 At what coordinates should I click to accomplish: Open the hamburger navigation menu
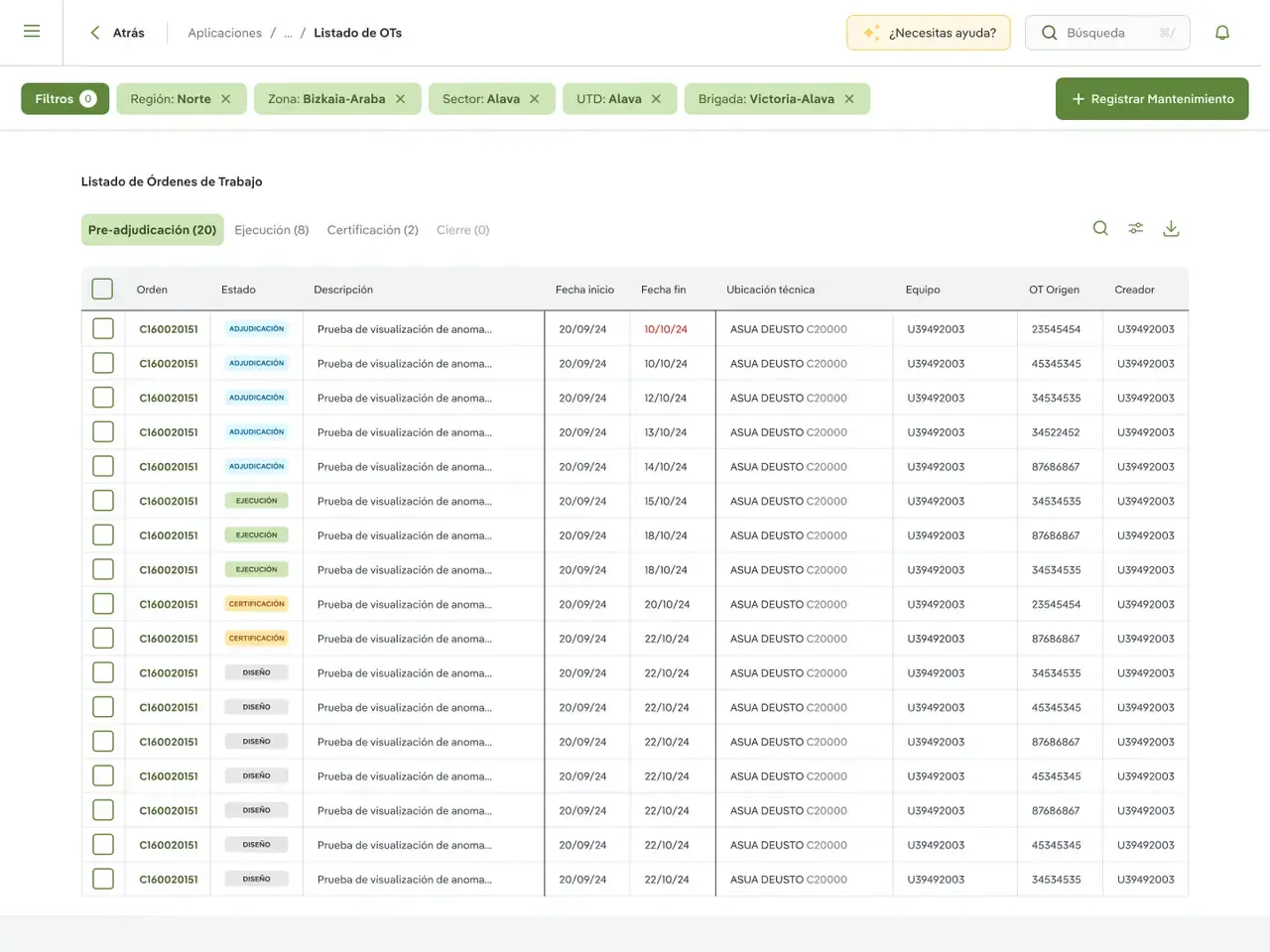pyautogui.click(x=32, y=32)
